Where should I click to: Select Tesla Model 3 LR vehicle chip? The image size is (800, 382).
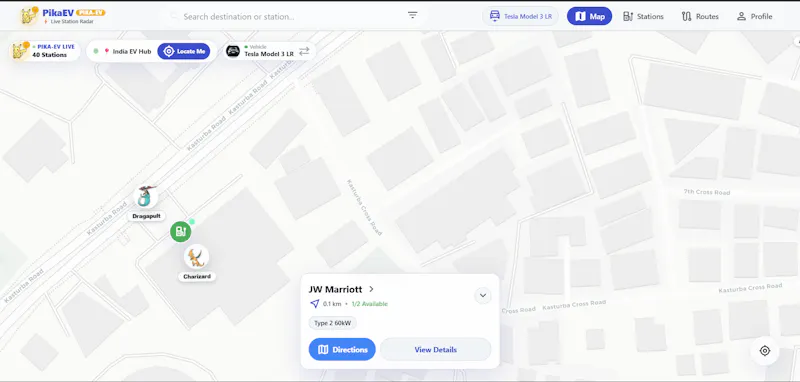point(520,16)
